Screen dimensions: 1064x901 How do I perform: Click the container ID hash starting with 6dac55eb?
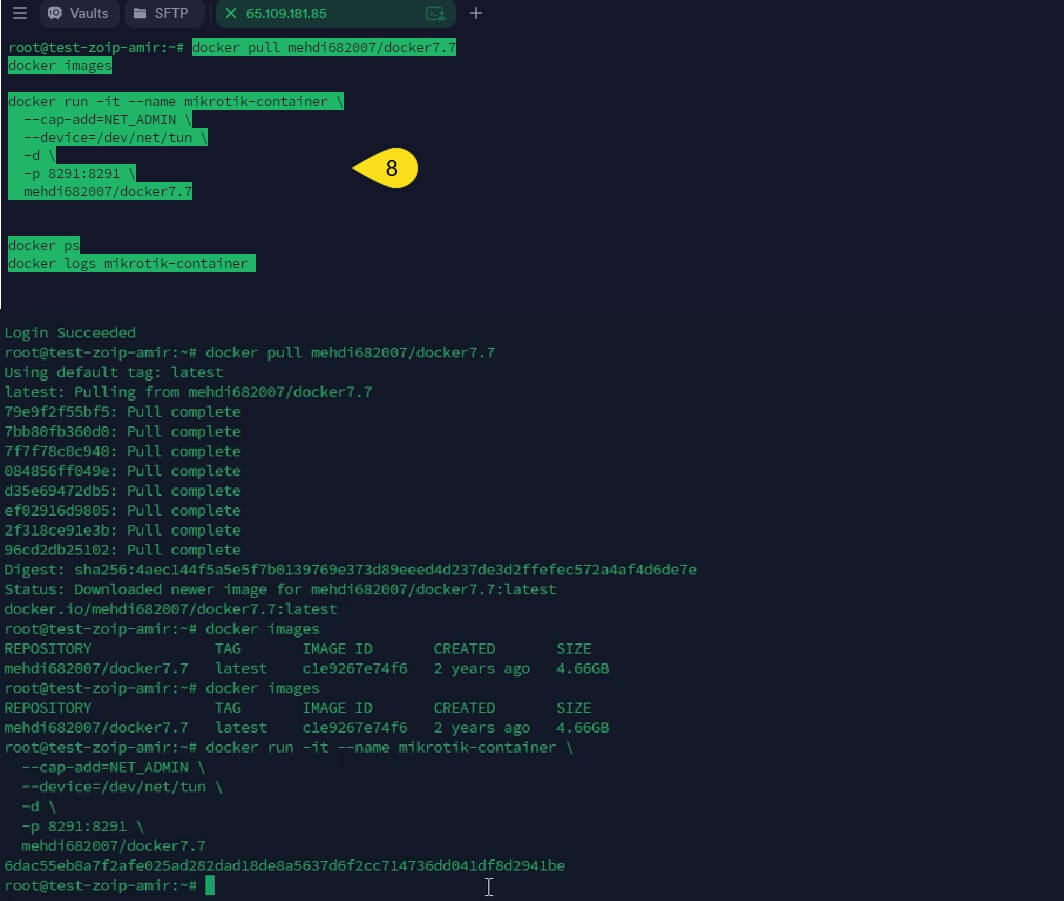tap(285, 866)
